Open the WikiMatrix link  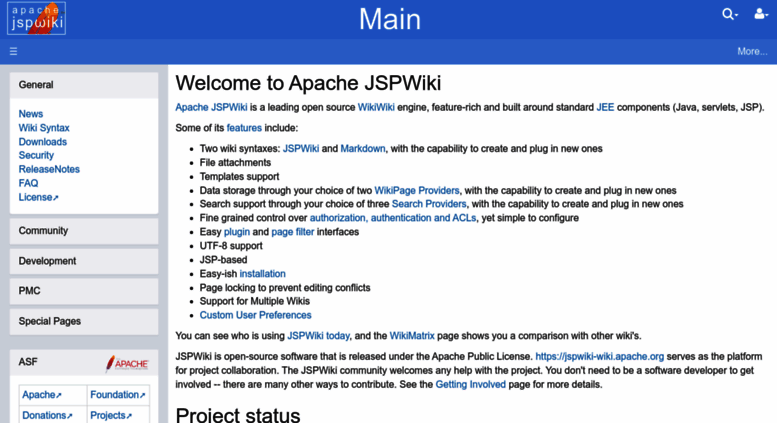click(412, 336)
